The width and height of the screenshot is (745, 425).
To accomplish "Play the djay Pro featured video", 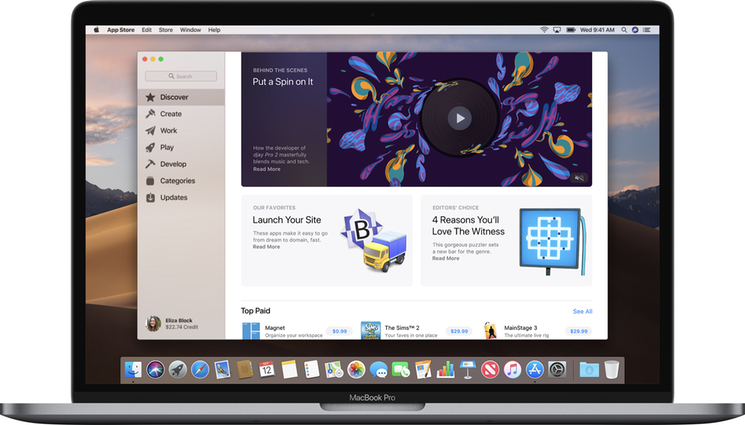I will click(x=459, y=118).
